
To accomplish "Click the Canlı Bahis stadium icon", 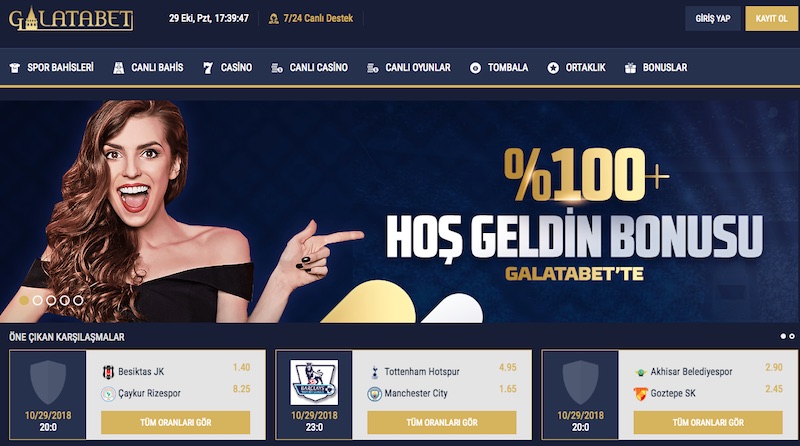I will [x=118, y=68].
